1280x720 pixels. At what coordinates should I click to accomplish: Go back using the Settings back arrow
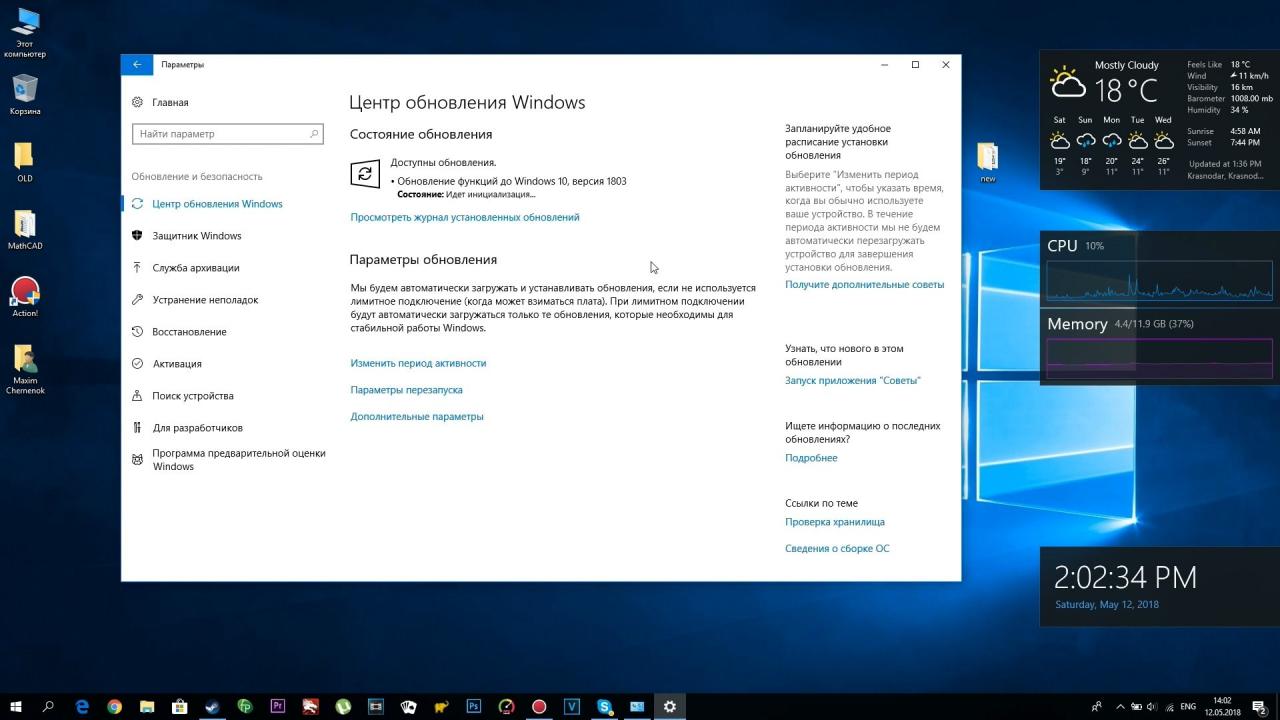[x=137, y=65]
